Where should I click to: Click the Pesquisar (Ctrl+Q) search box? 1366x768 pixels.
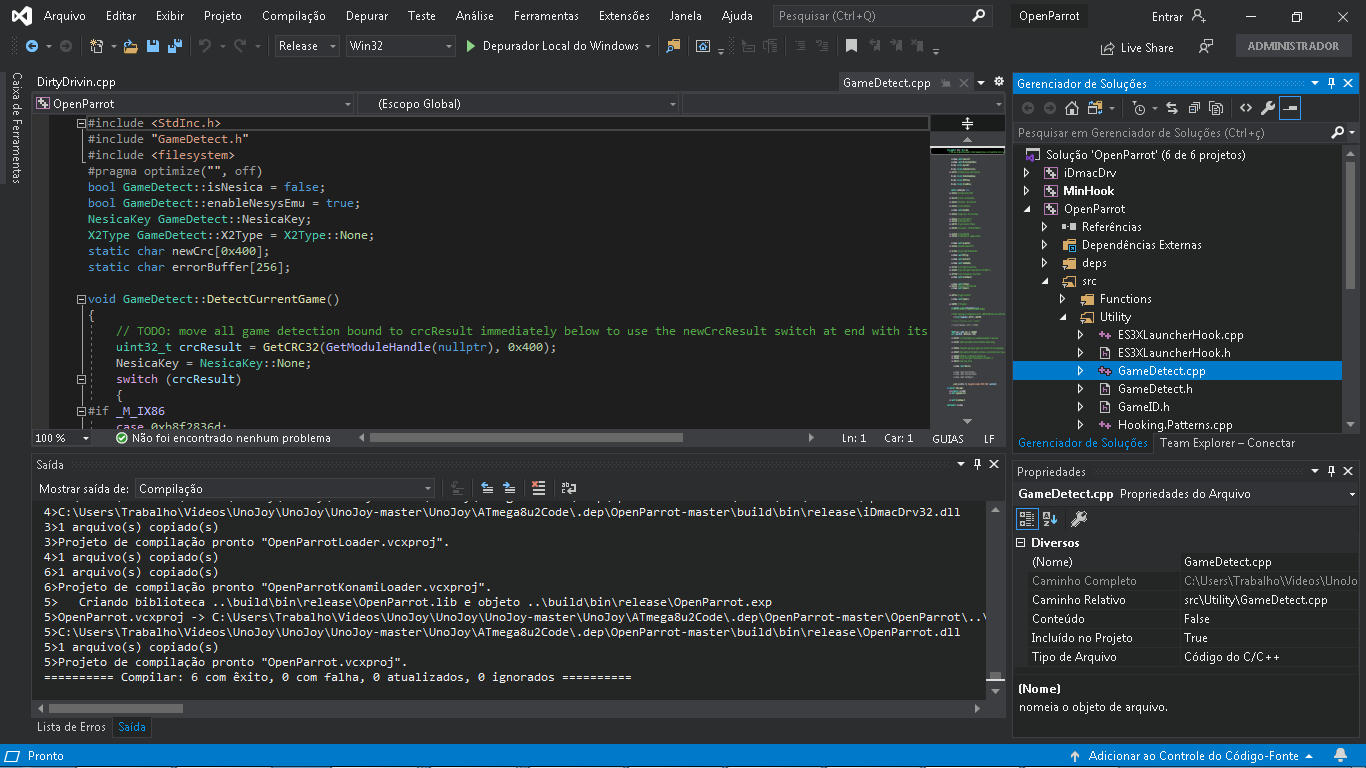tap(882, 16)
